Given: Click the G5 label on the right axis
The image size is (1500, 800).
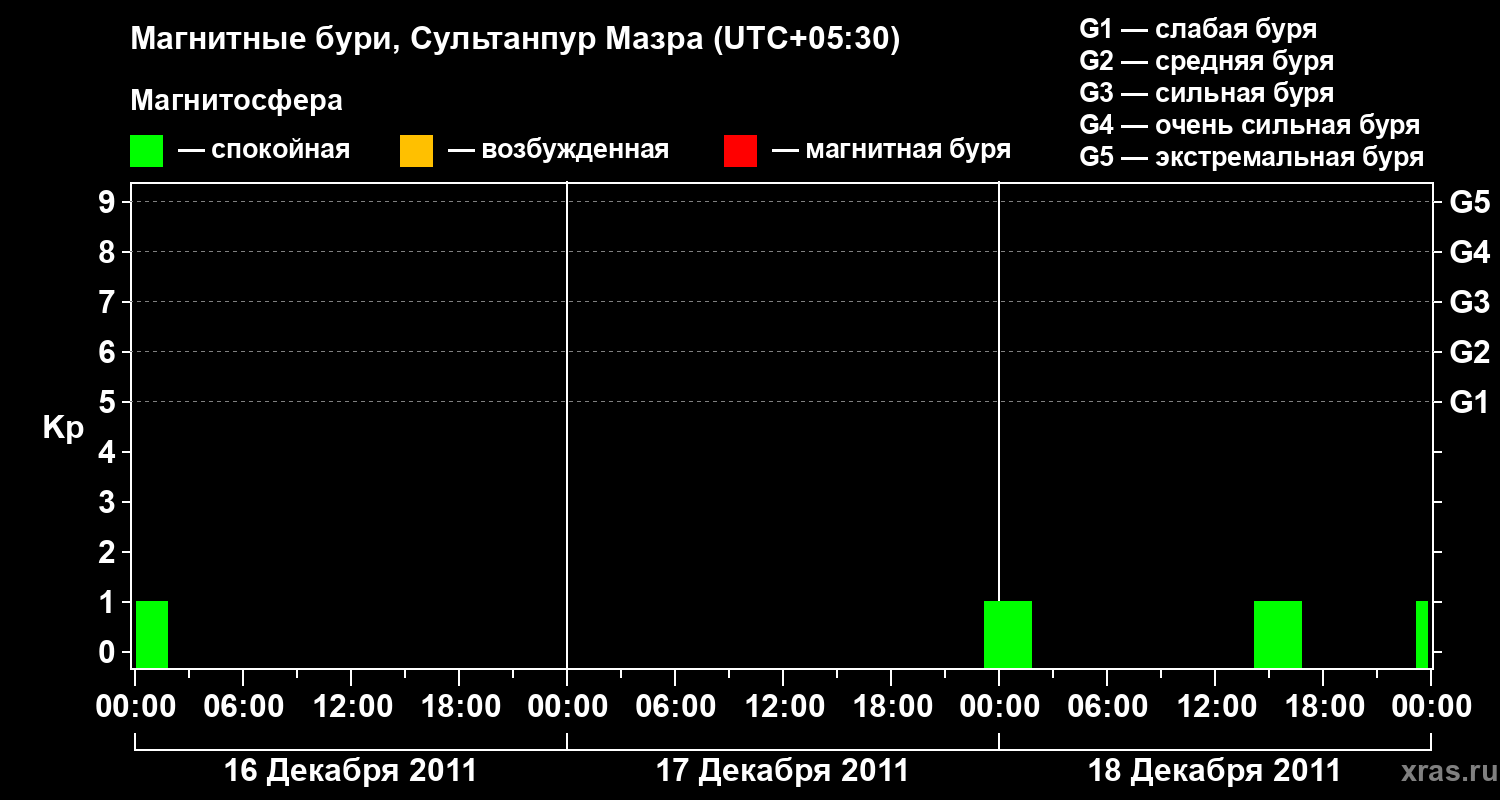Looking at the screenshot, I should point(1470,202).
